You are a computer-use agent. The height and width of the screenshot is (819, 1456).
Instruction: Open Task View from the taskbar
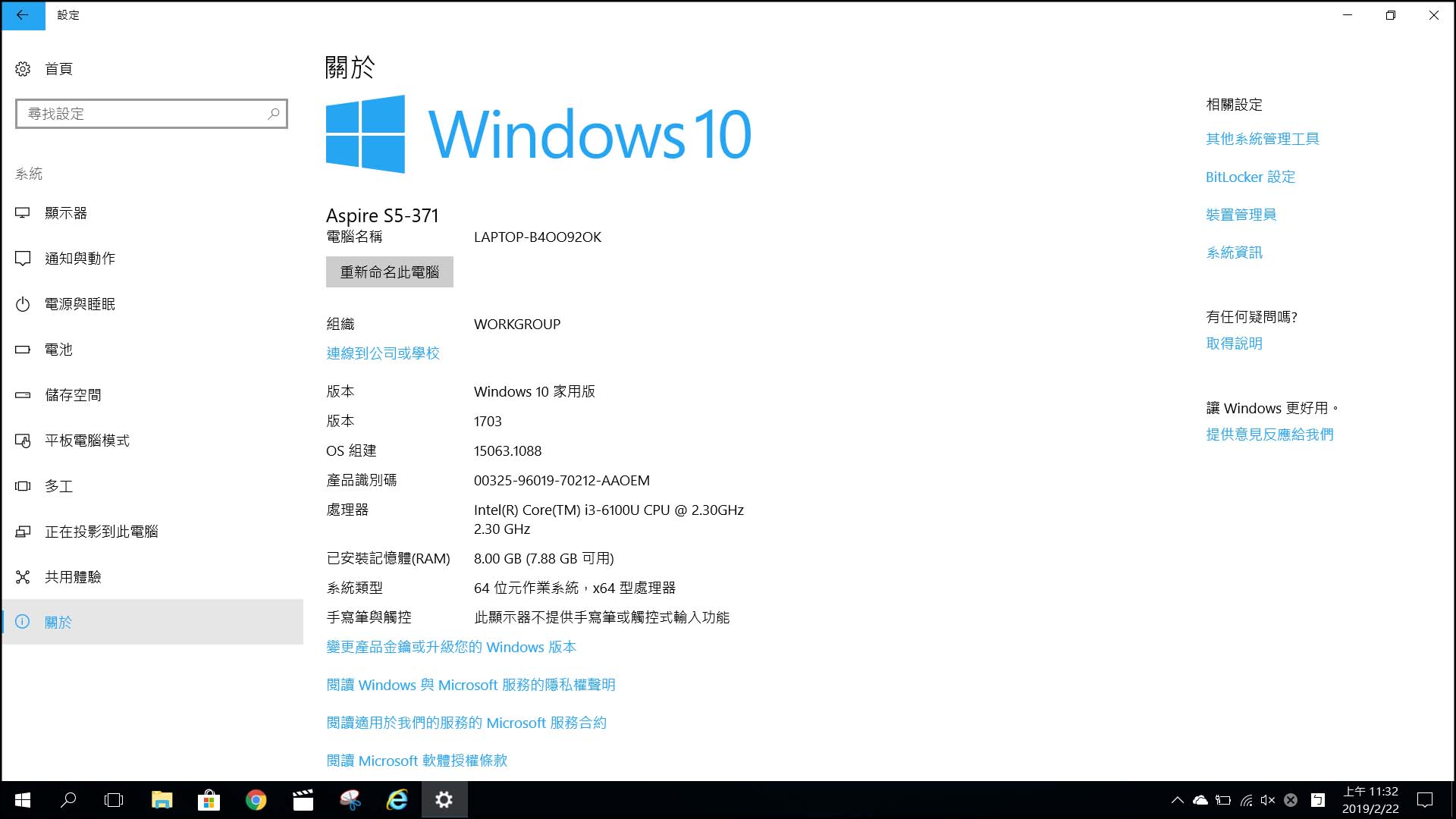(114, 800)
